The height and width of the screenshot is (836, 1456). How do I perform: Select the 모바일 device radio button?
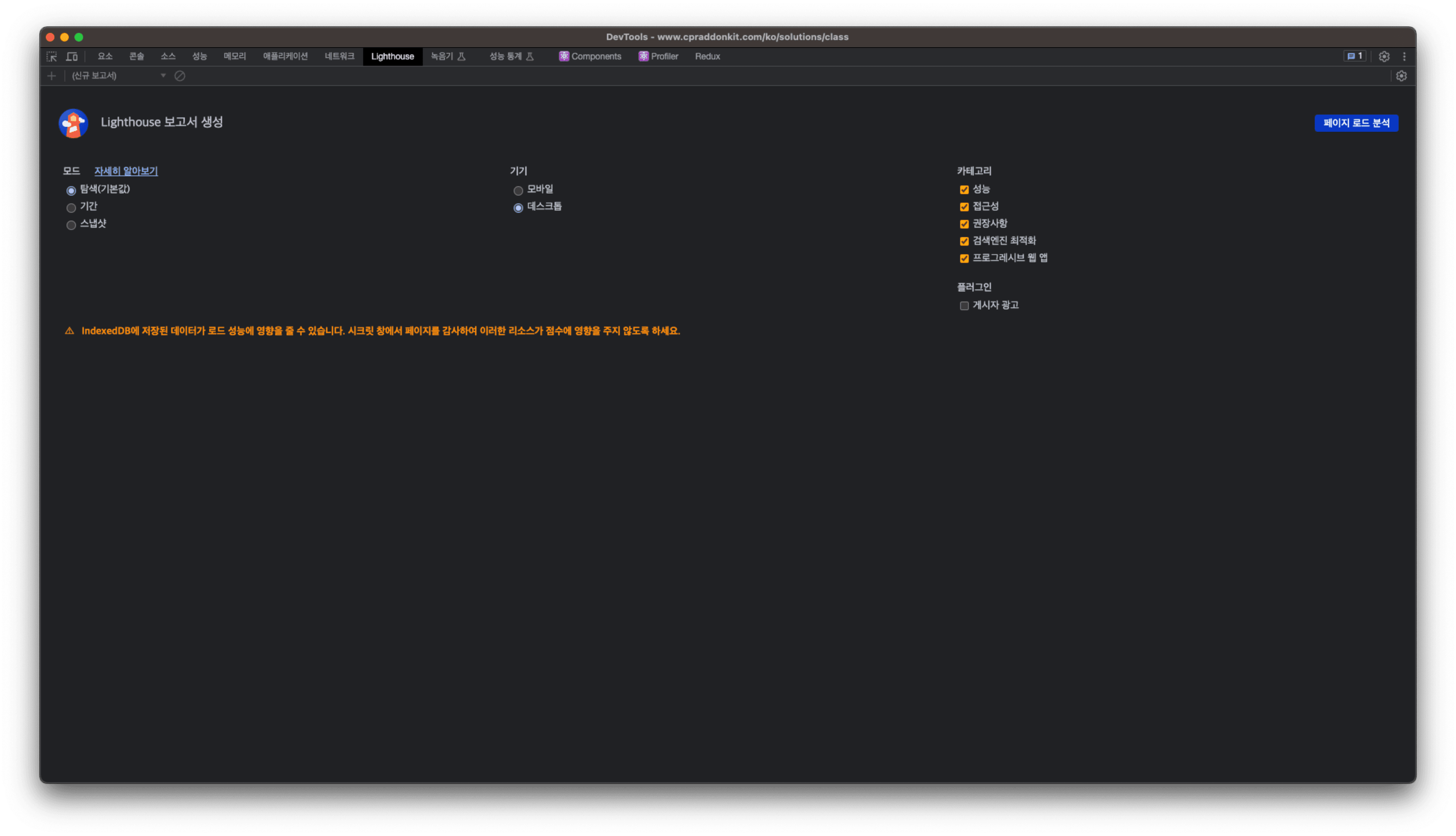[518, 191]
